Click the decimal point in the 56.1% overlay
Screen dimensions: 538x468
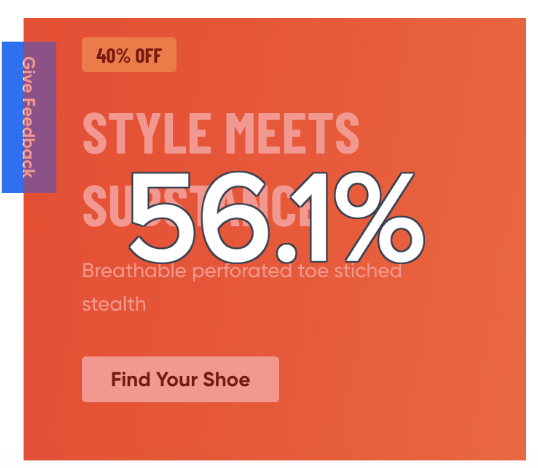286,253
